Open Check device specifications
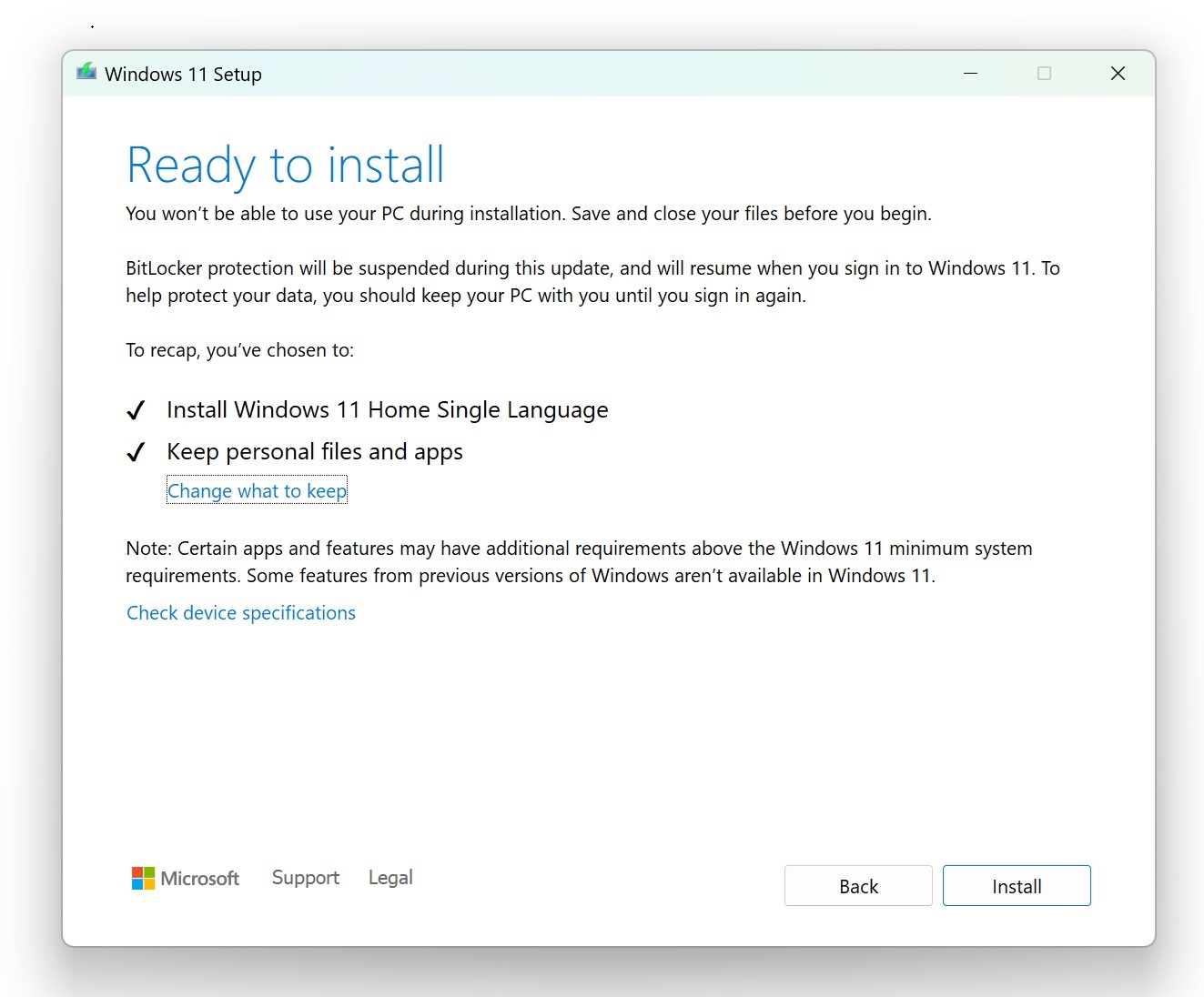Image resolution: width=1204 pixels, height=997 pixels. (240, 612)
